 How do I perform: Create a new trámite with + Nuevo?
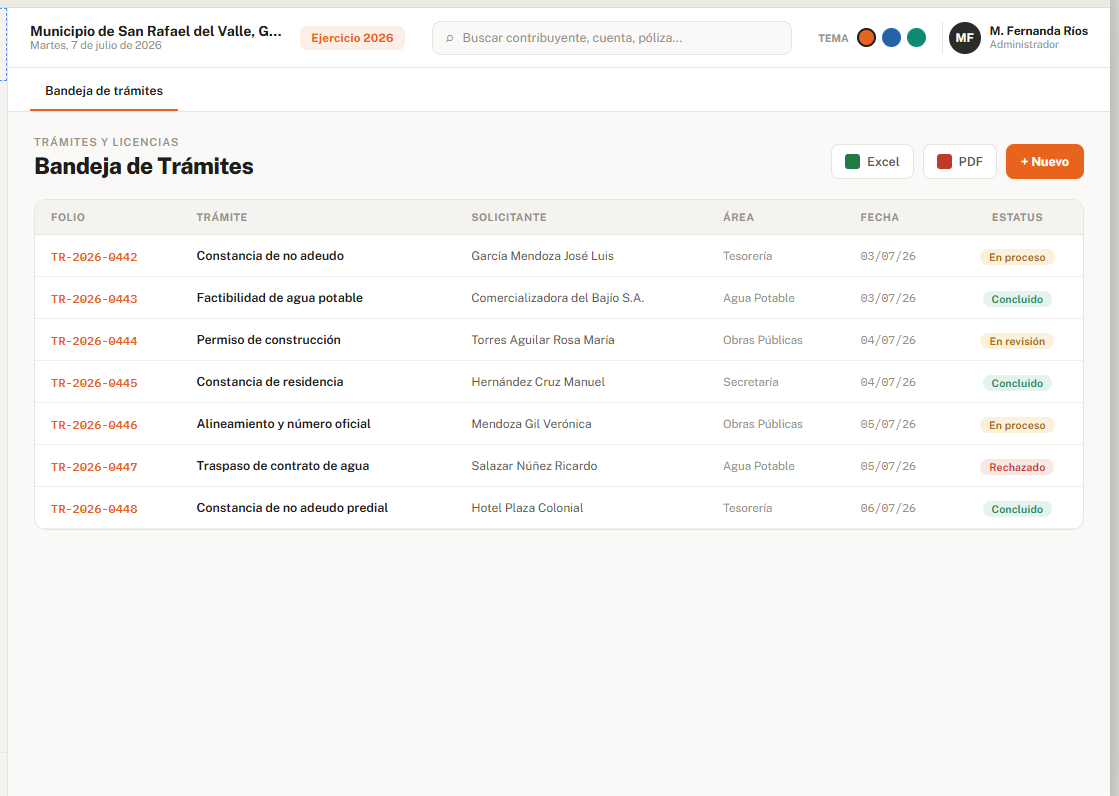[x=1045, y=162]
